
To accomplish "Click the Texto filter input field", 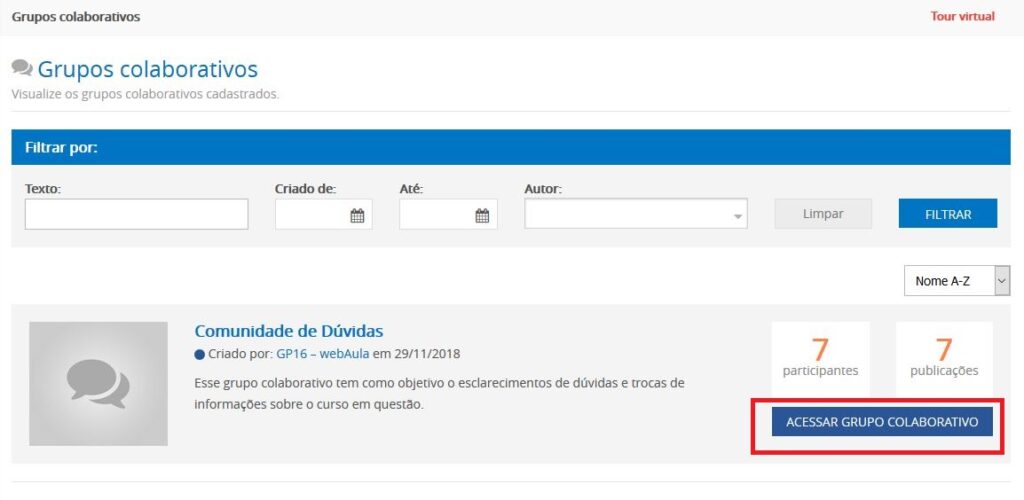I will coord(136,214).
